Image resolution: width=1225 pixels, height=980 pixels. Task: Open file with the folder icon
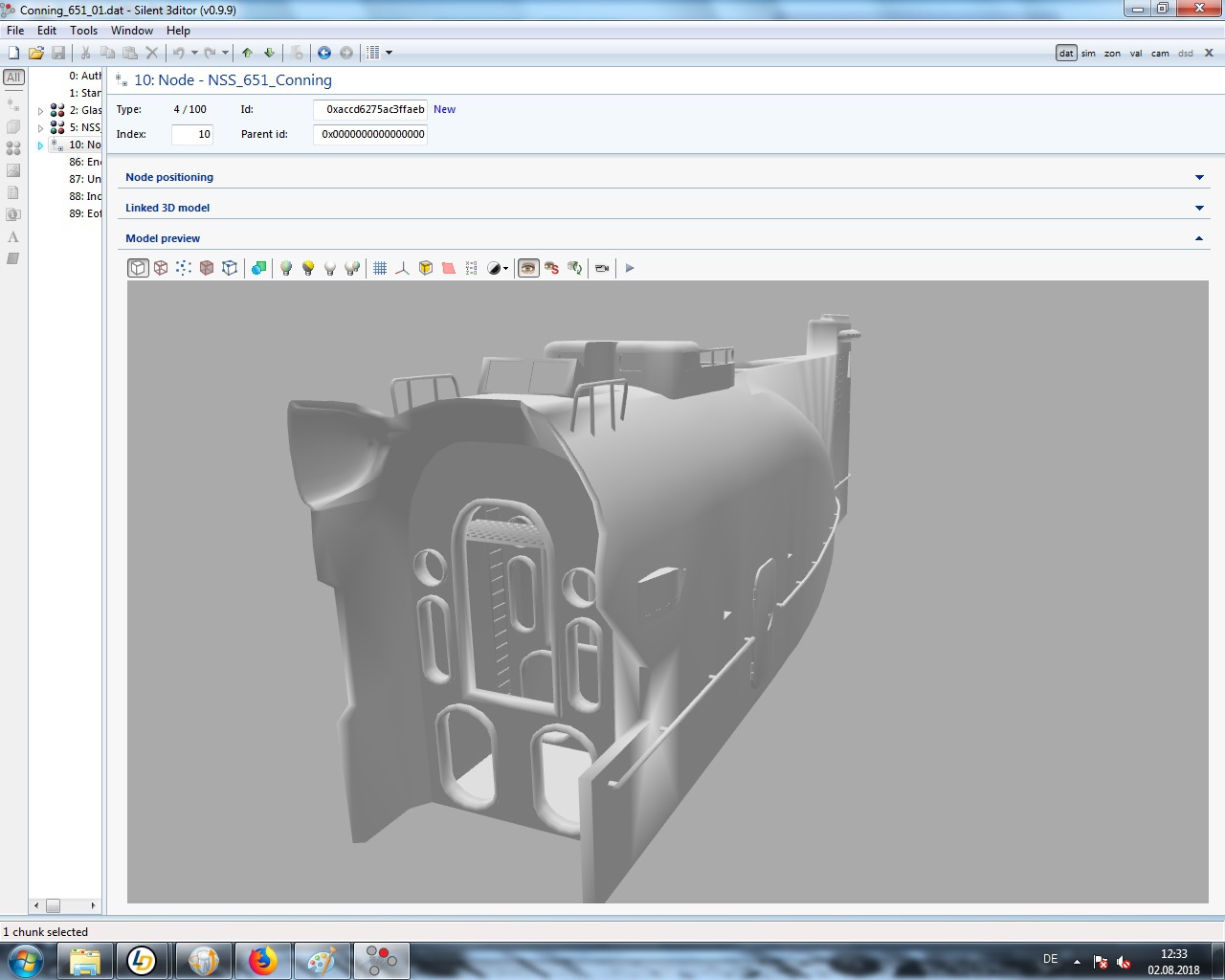click(x=36, y=53)
